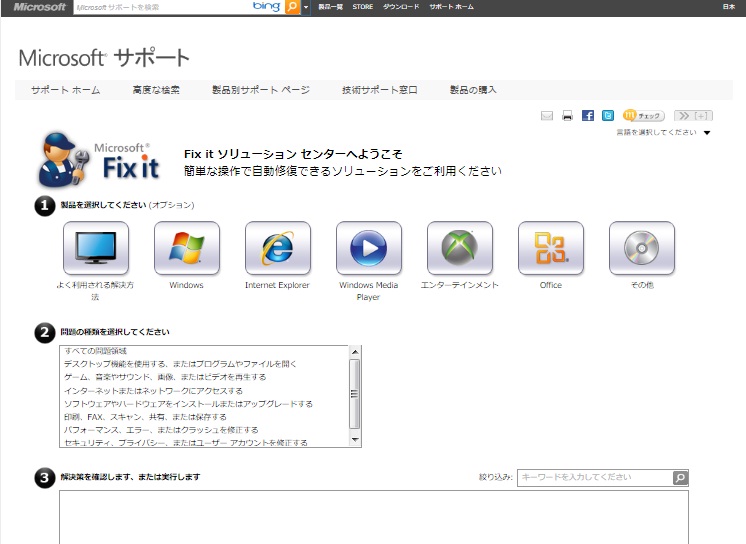Click the Windows label under icon
The width and height of the screenshot is (746, 544).
click(186, 285)
